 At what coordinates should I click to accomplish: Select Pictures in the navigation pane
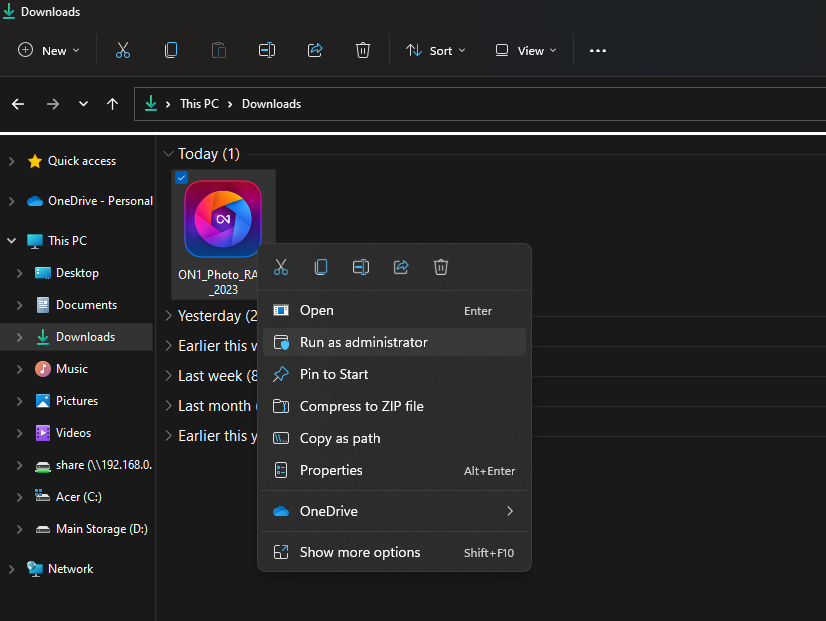pos(77,401)
